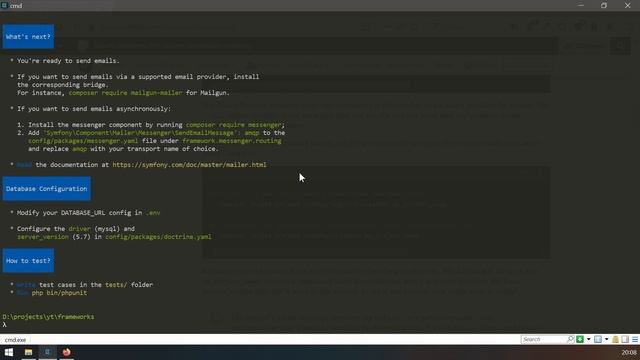Click the lock icon in status bar
Image resolution: width=640 pixels, height=360 pixels.
pyautogui.click(x=616, y=339)
